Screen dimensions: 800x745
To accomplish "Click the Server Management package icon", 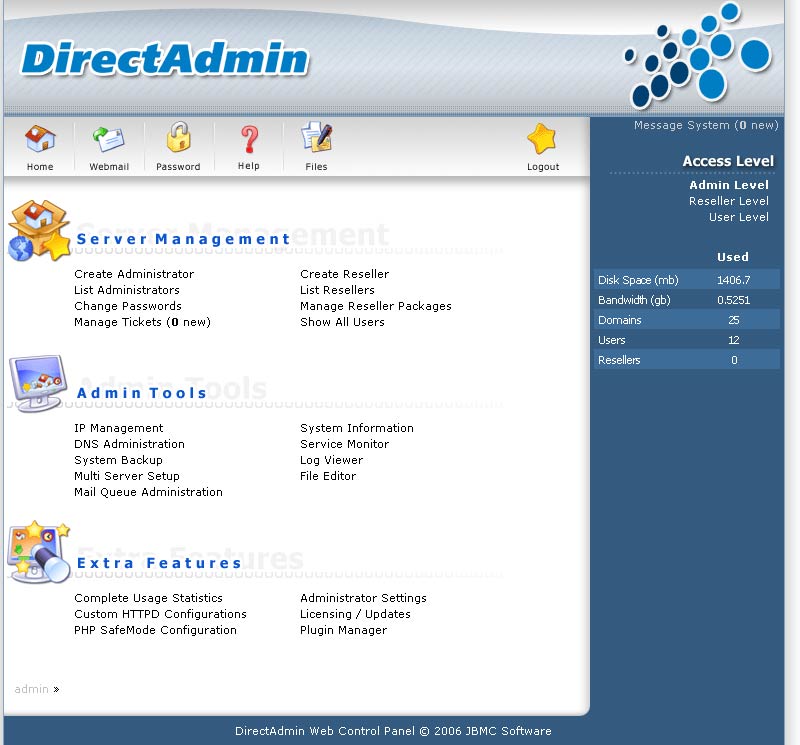I will (x=38, y=230).
